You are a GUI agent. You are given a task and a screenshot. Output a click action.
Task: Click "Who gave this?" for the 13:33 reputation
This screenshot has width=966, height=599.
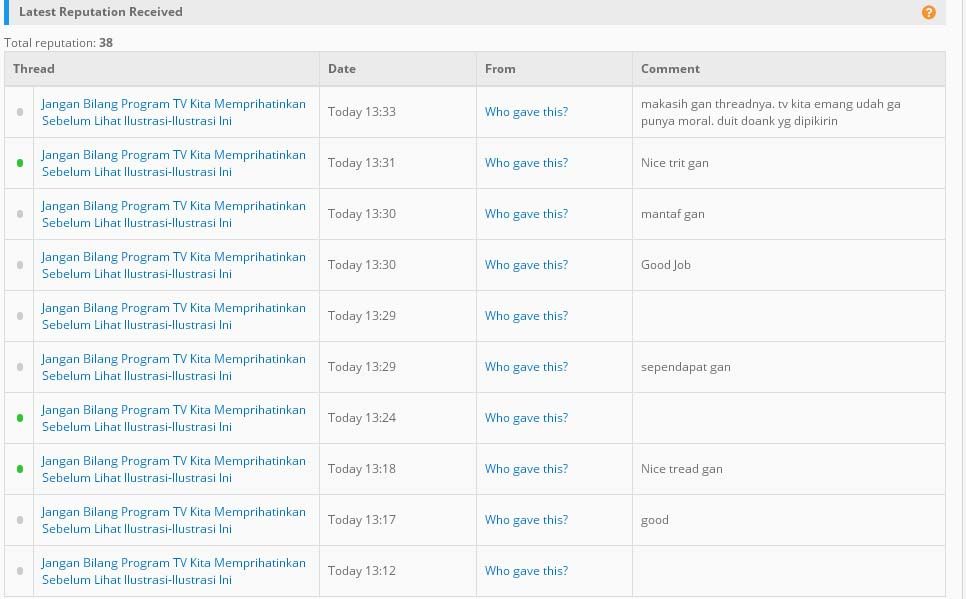(526, 112)
